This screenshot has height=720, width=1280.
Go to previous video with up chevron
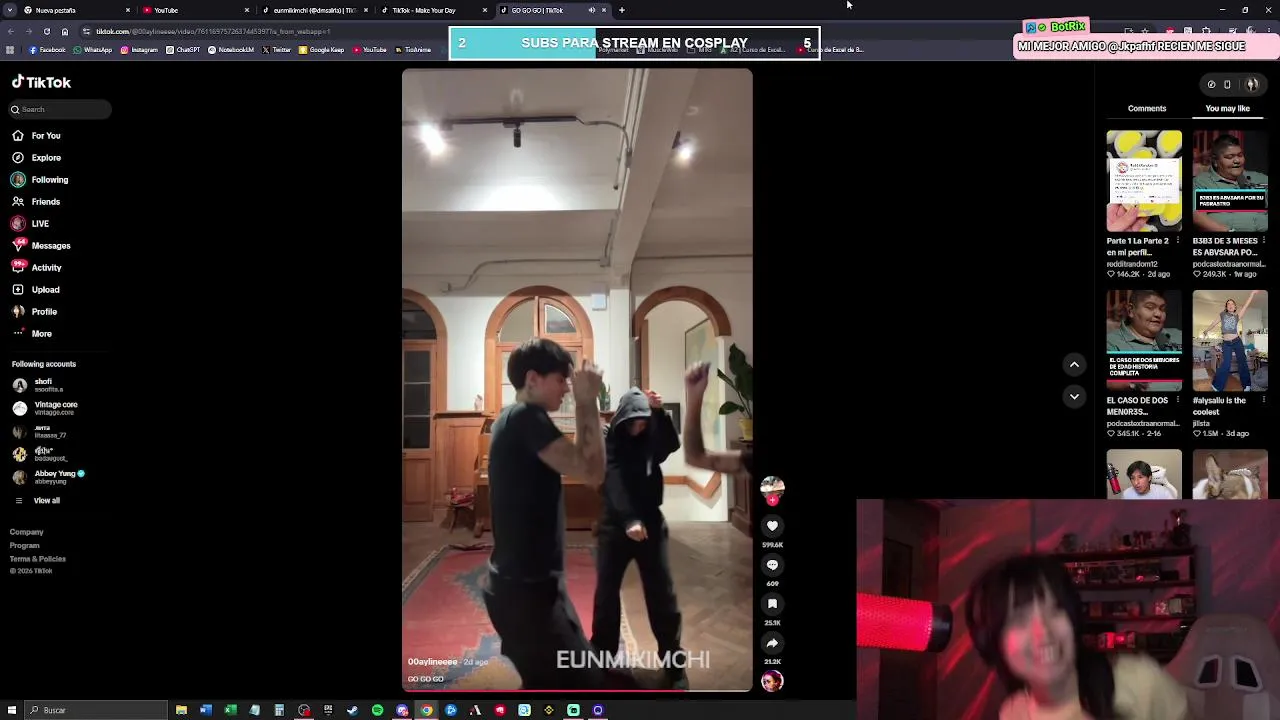[x=1074, y=365]
